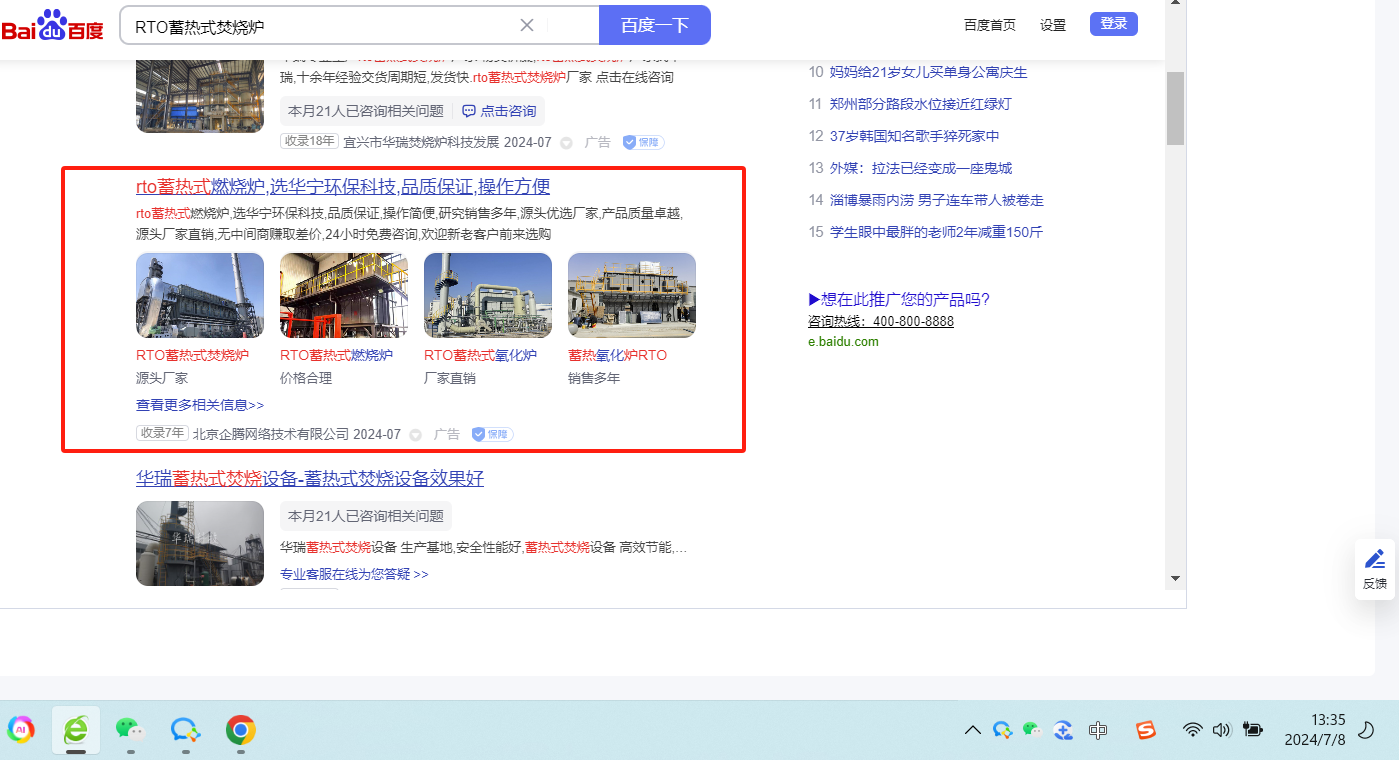1399x760 pixels.
Task: Clear the search box with X icon
Action: click(527, 25)
